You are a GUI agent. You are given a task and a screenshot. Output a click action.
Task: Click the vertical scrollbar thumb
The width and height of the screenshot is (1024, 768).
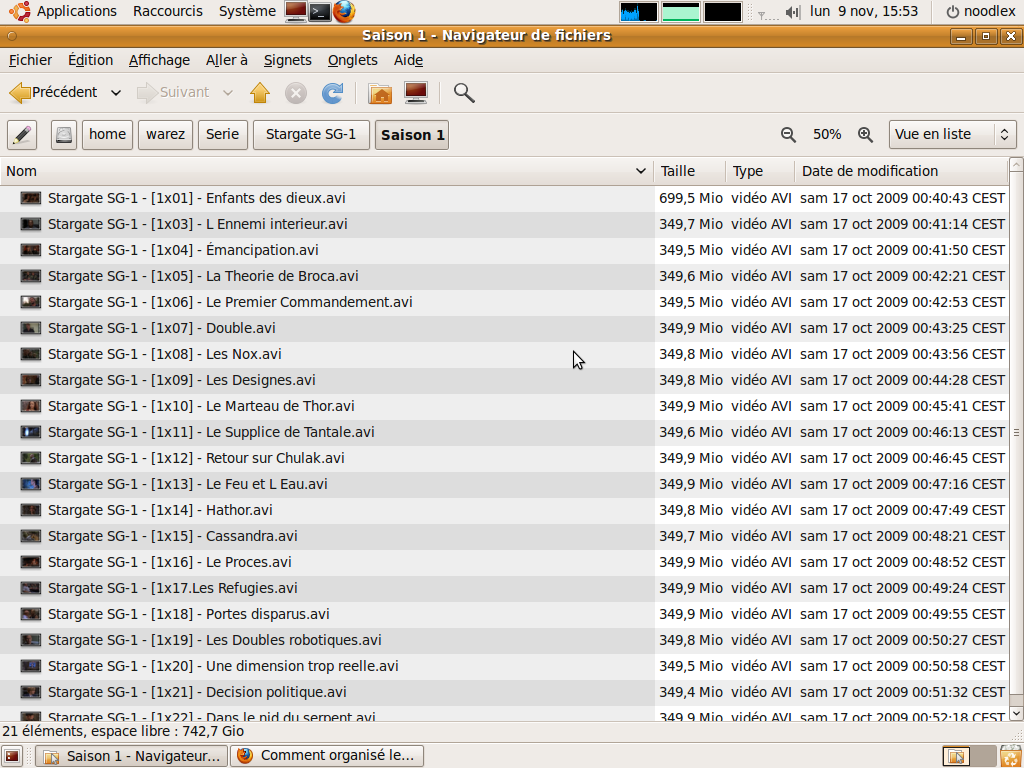tap(1016, 432)
